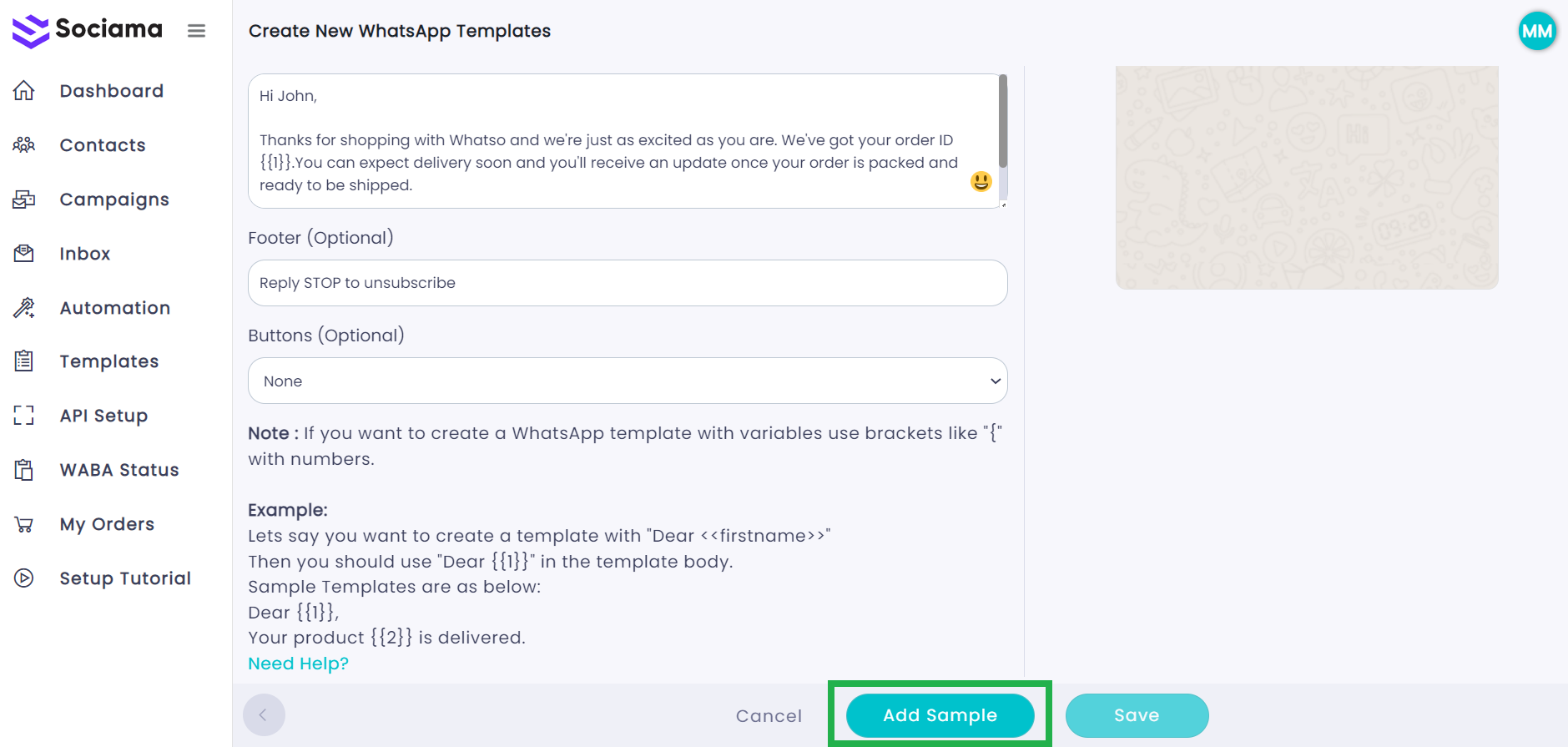Click the Sociama logo icon
Viewport: 1568px width, 747px height.
pyautogui.click(x=31, y=31)
